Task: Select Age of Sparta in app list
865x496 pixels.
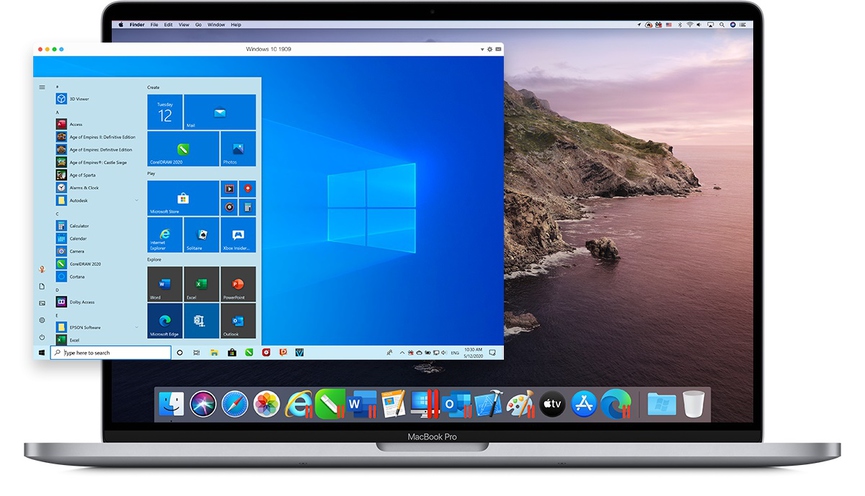Action: (x=83, y=174)
